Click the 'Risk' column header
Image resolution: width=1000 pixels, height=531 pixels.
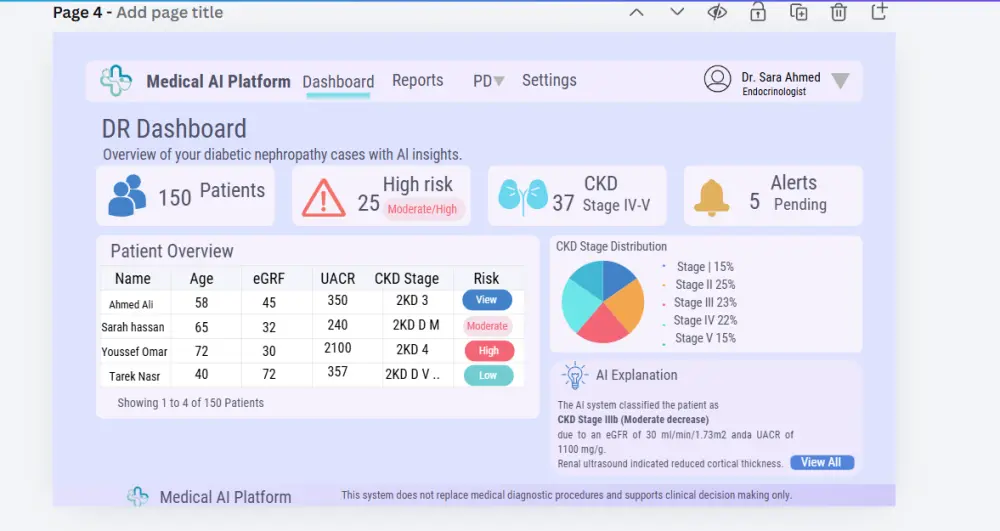[x=487, y=279]
